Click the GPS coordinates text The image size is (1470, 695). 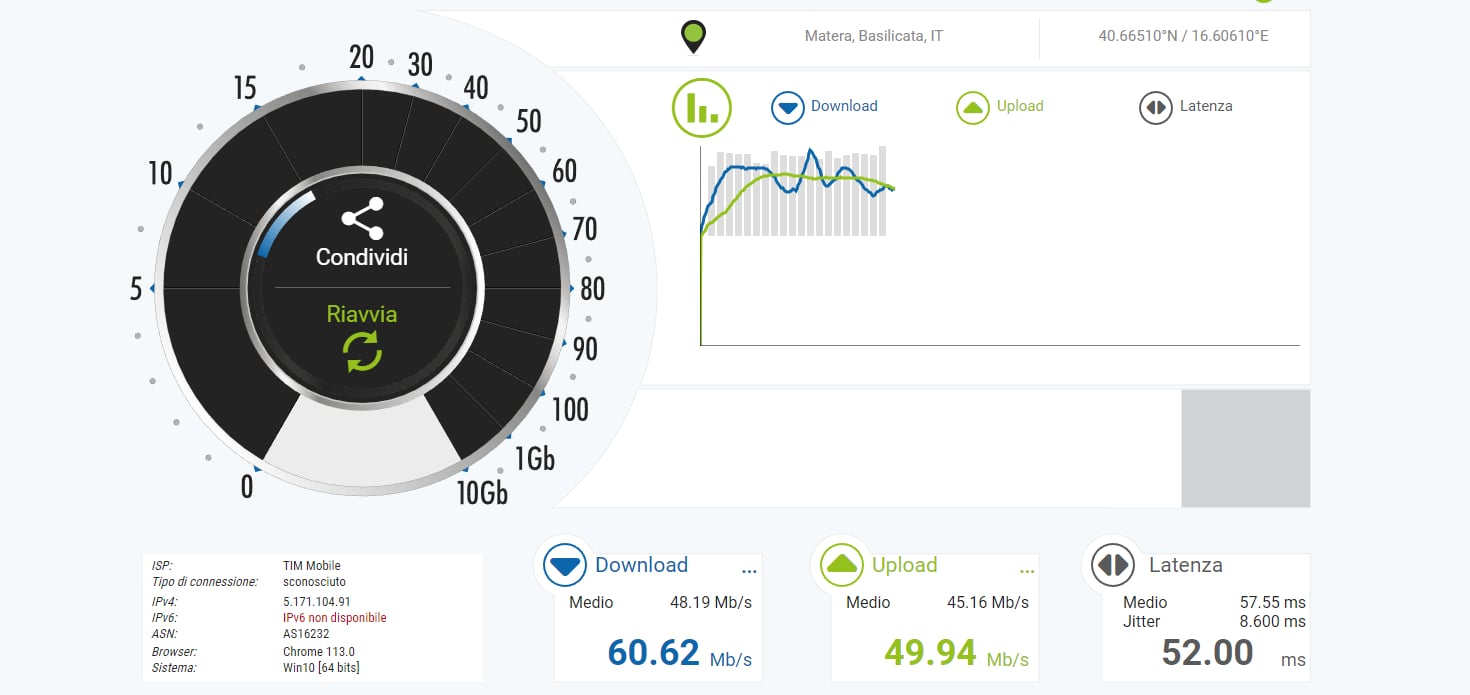tap(1183, 36)
